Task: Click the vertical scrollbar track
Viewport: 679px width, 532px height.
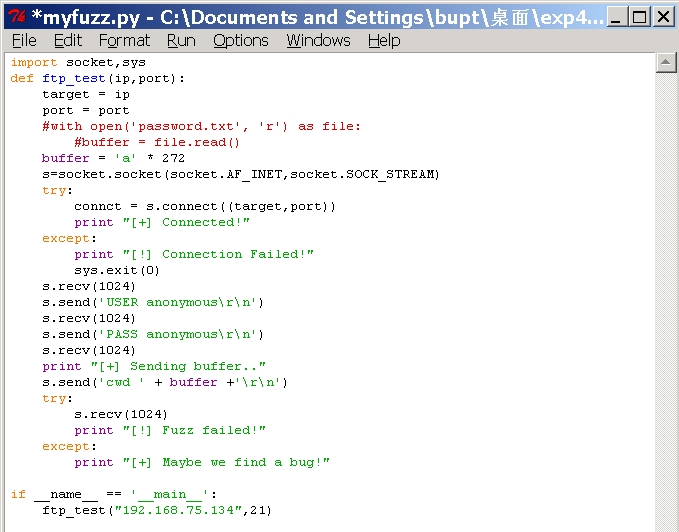Action: pos(666,300)
